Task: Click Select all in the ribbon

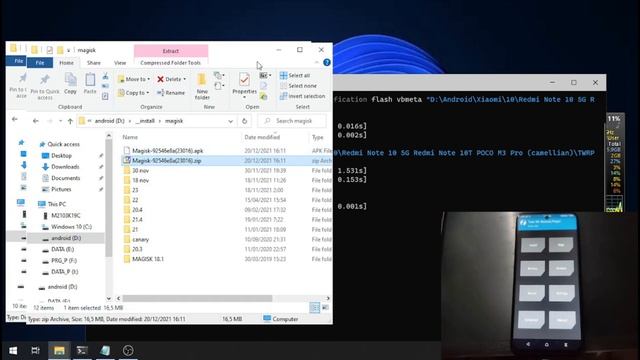Action: [x=295, y=76]
